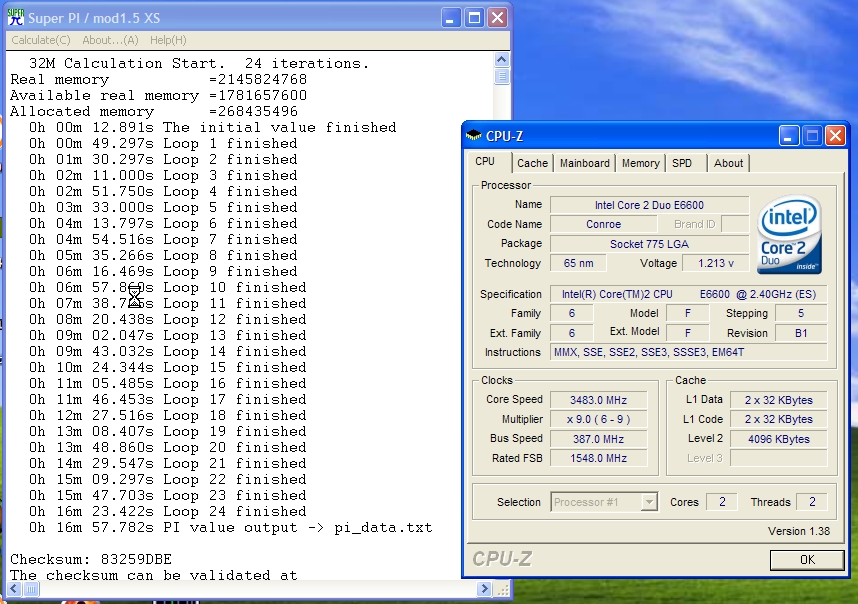Click the Super PI window resize grip
The height and width of the screenshot is (604, 858).
pos(502,589)
